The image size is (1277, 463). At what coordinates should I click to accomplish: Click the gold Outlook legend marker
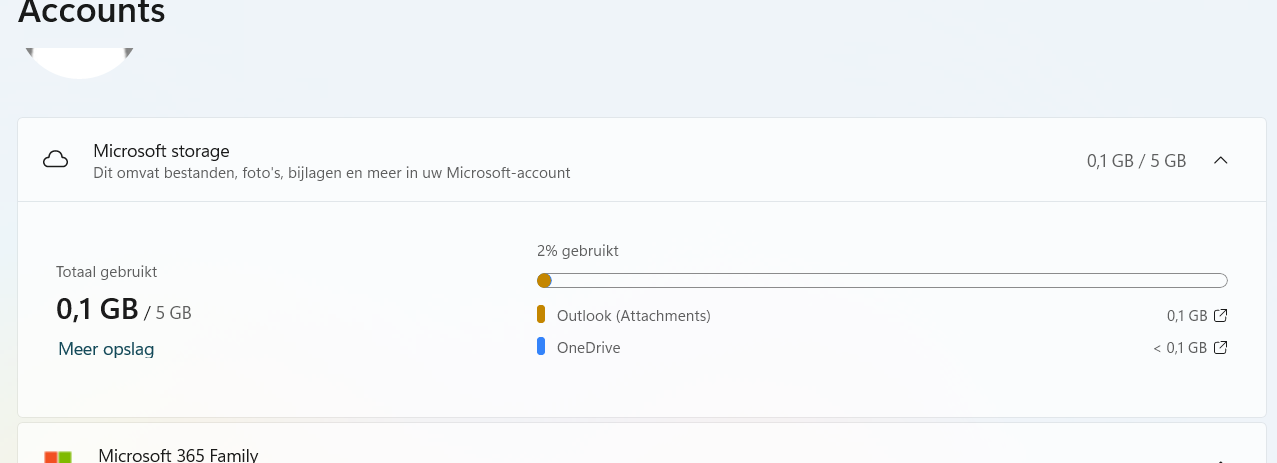pos(541,315)
